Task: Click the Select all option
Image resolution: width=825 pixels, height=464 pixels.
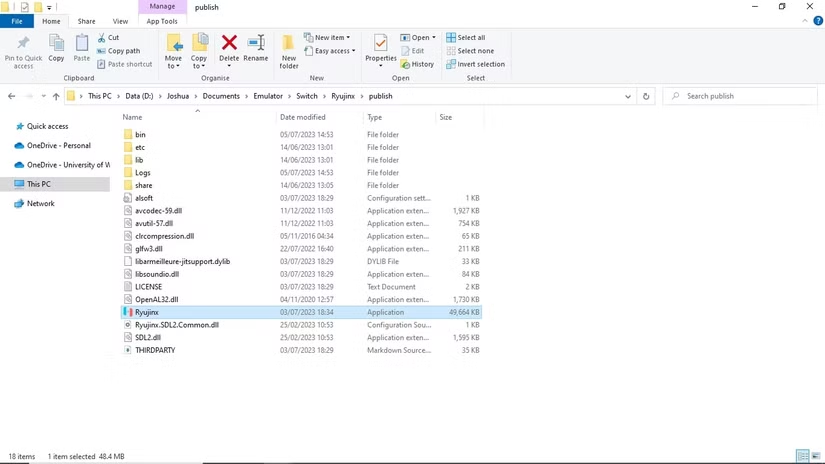Action: click(466, 38)
